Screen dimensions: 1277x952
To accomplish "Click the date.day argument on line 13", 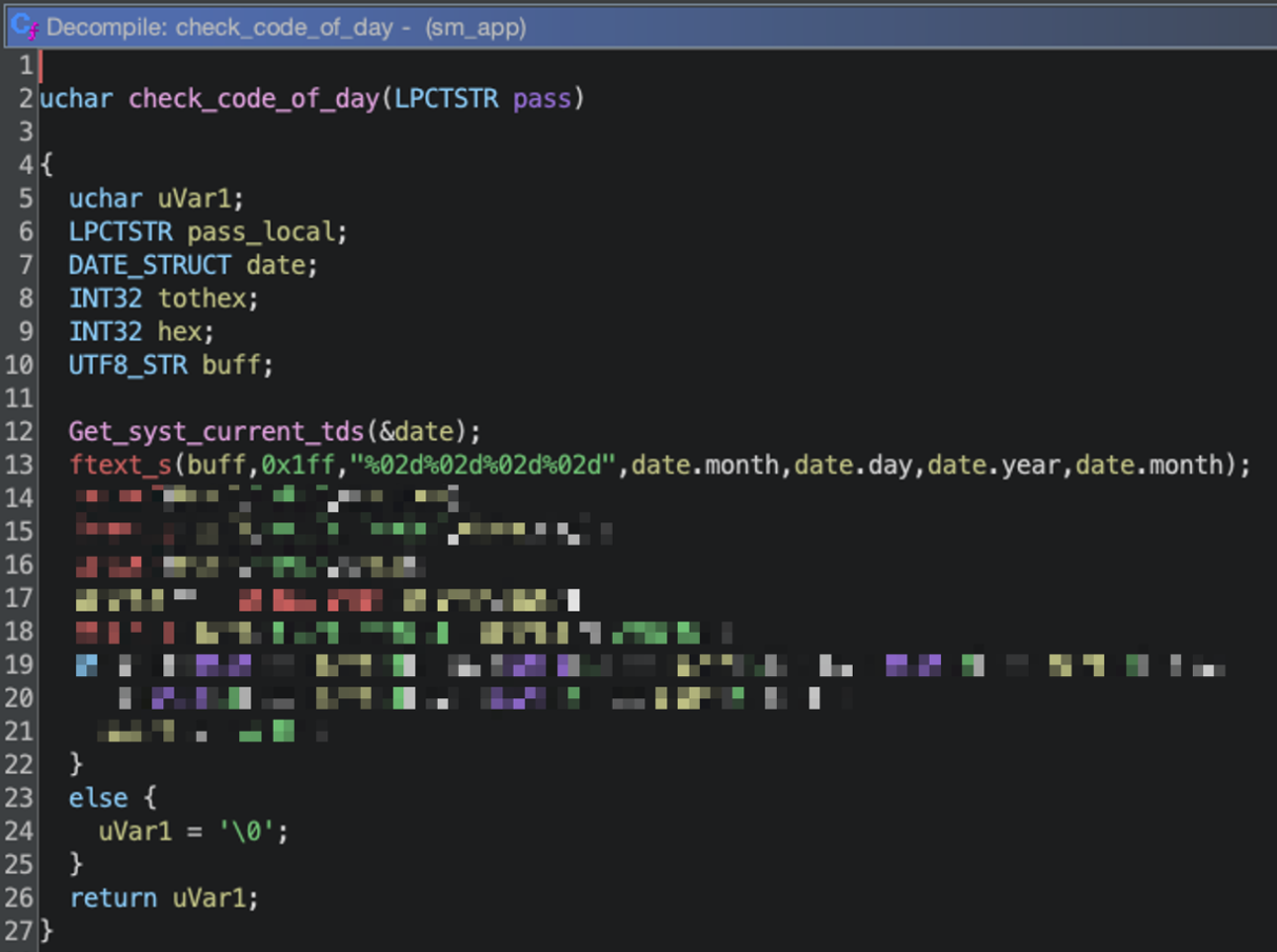I will tap(853, 466).
